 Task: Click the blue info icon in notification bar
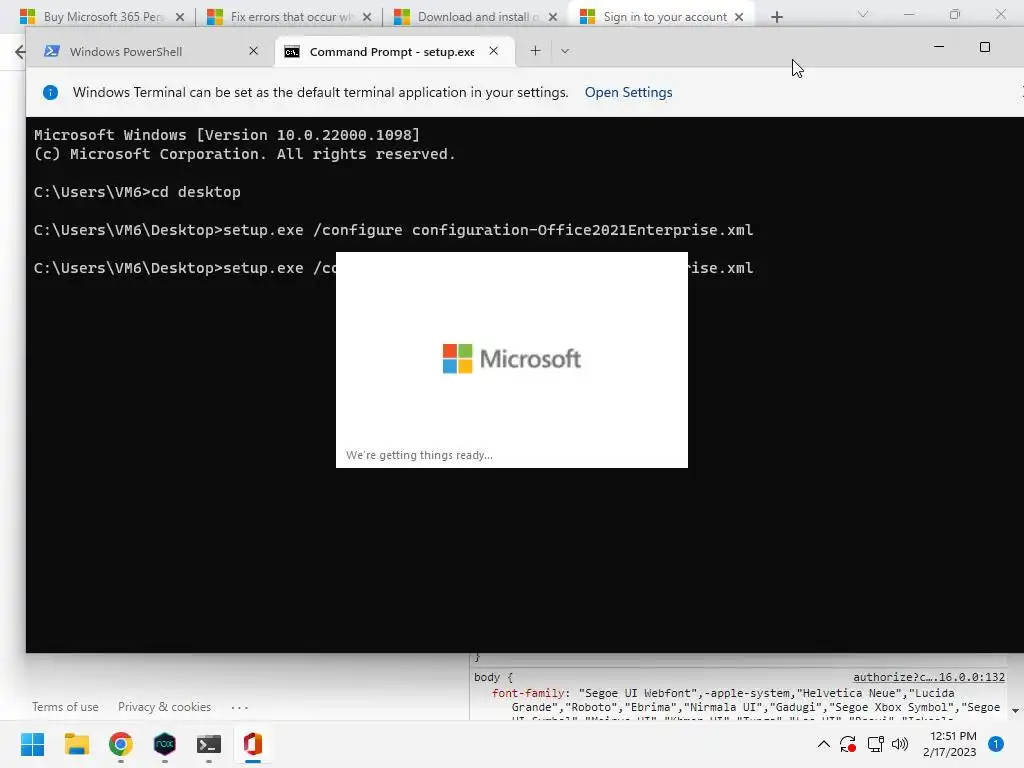click(x=50, y=92)
